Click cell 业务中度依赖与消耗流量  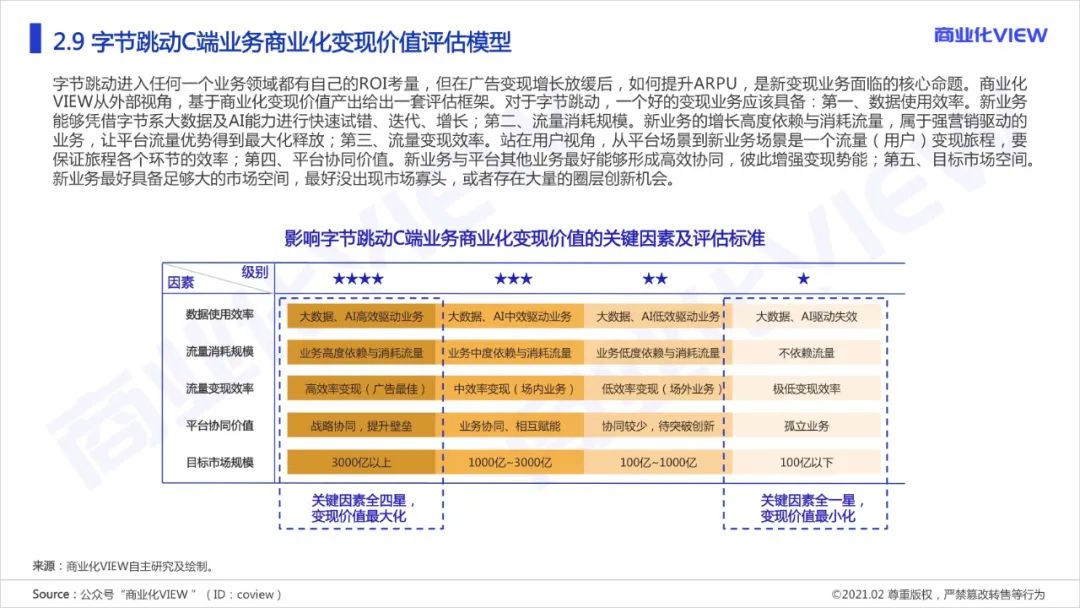(x=510, y=353)
